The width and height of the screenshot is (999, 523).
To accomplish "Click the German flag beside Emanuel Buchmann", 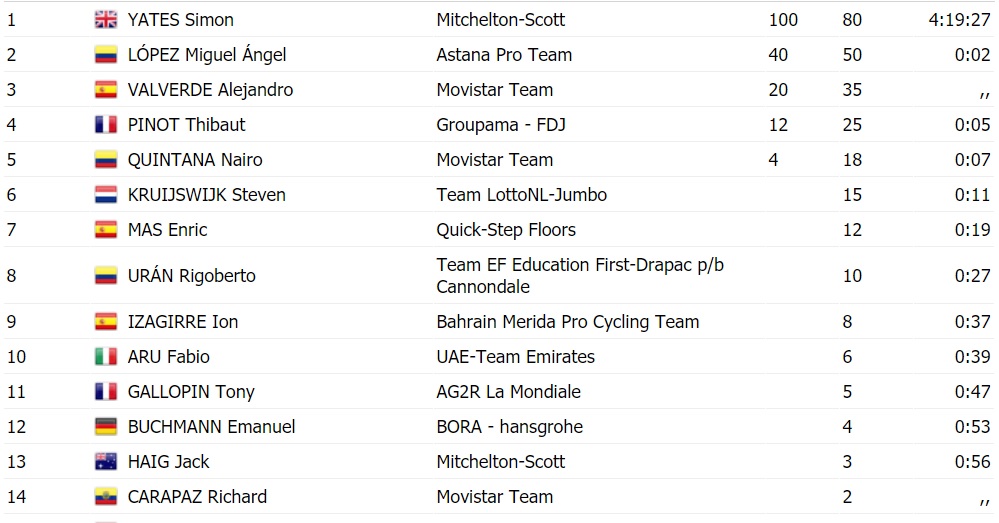I will [105, 427].
